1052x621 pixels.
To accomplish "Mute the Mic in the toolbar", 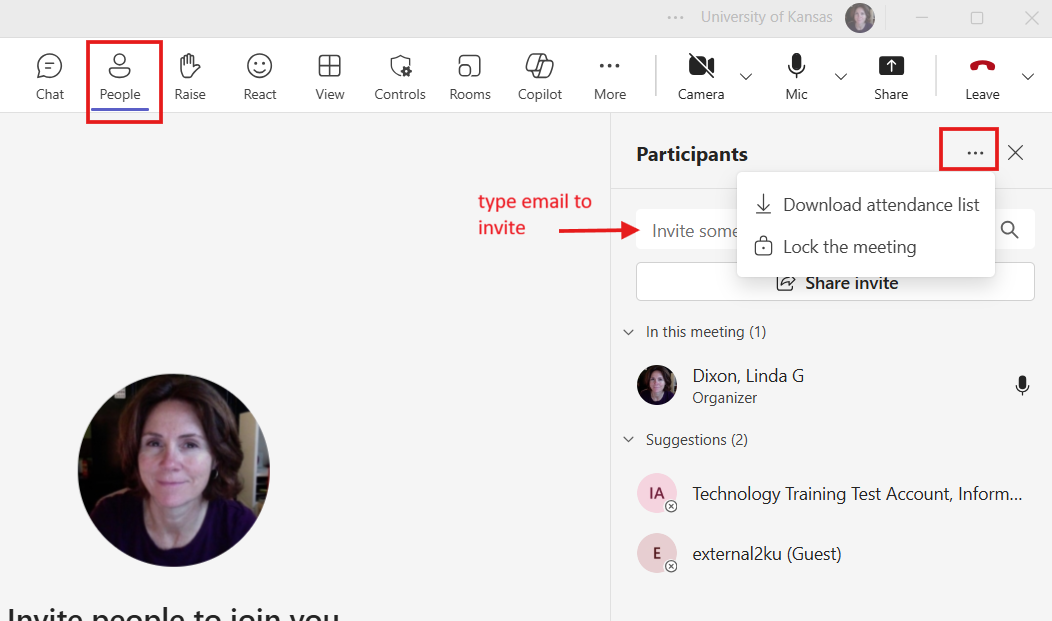I will pyautogui.click(x=796, y=77).
